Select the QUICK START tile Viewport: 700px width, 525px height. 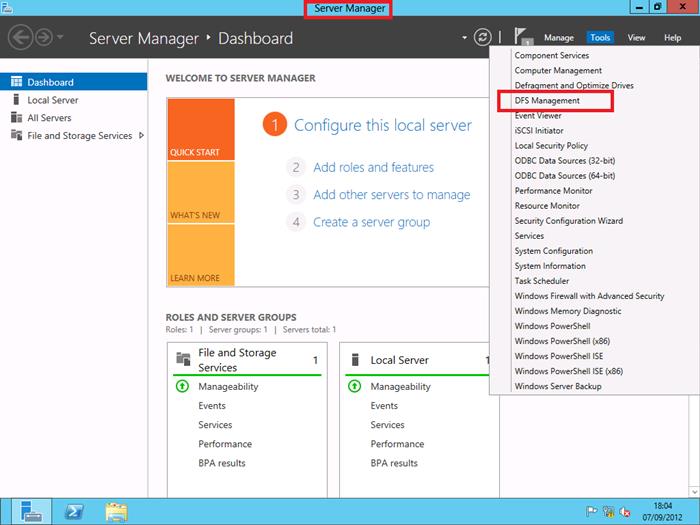coord(201,129)
